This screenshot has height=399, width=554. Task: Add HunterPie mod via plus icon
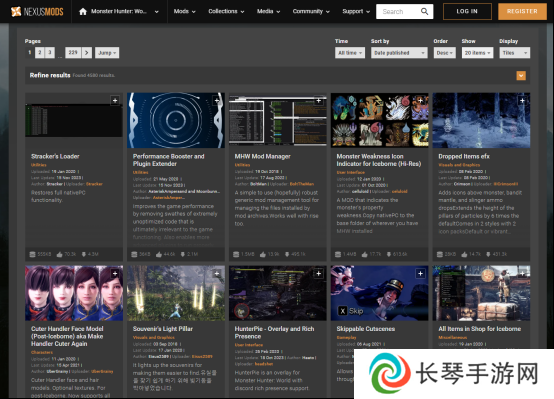click(318, 273)
